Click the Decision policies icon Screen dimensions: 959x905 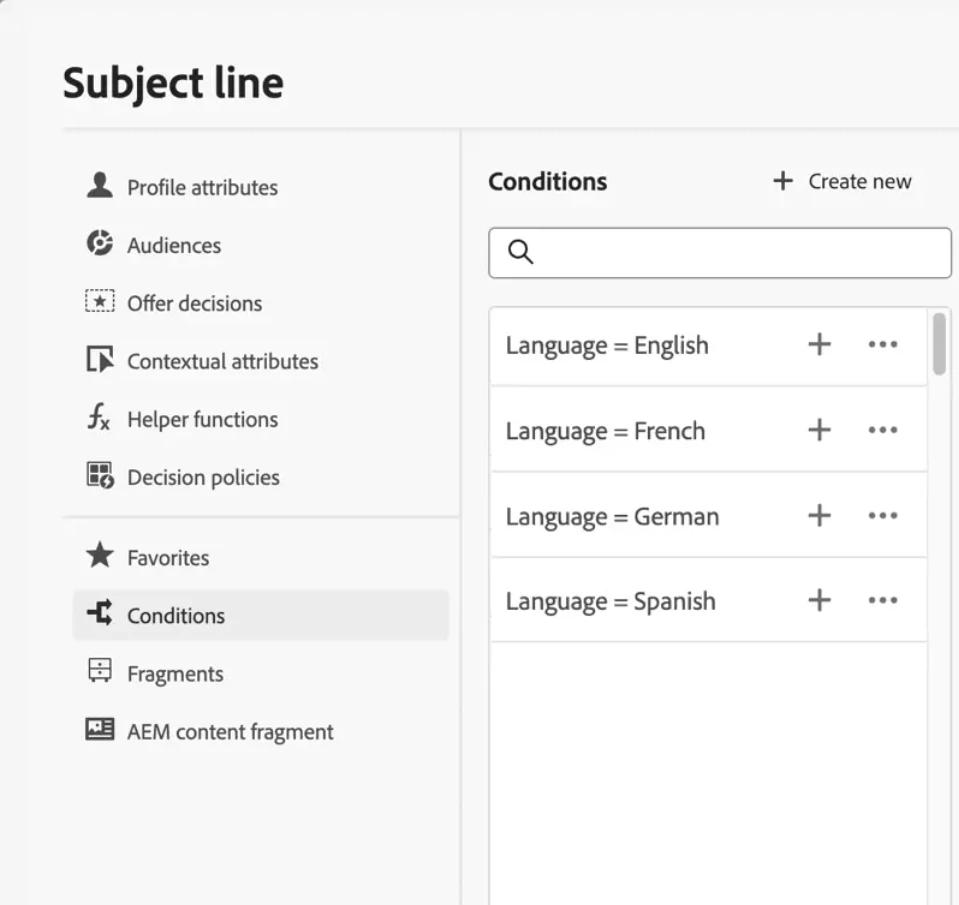[x=99, y=476]
